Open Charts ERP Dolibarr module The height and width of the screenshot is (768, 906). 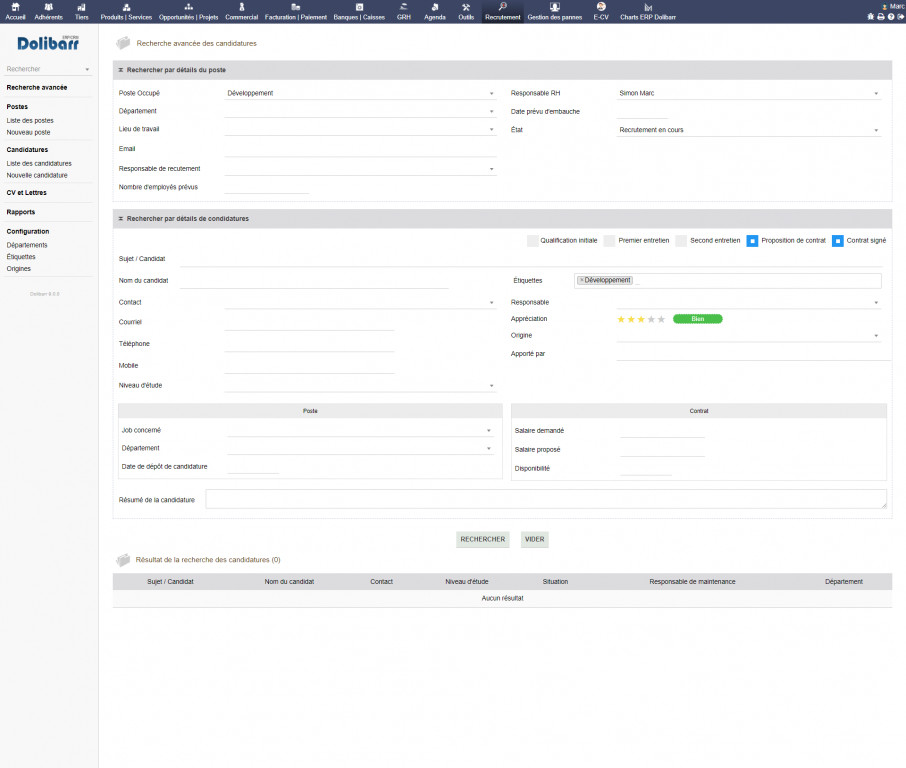[648, 8]
